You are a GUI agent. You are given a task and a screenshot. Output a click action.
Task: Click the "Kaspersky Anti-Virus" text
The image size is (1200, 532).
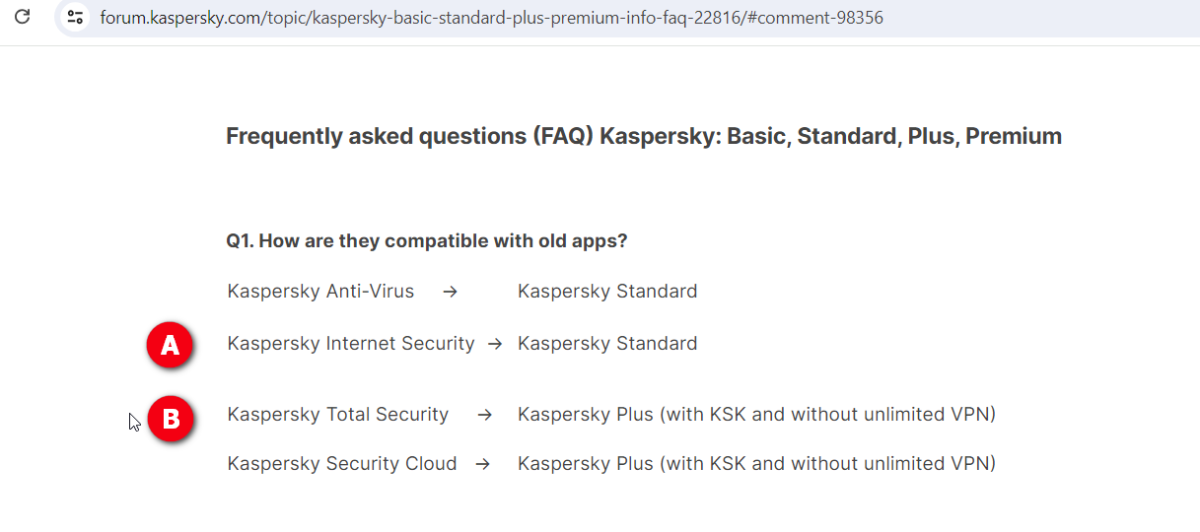coord(320,292)
